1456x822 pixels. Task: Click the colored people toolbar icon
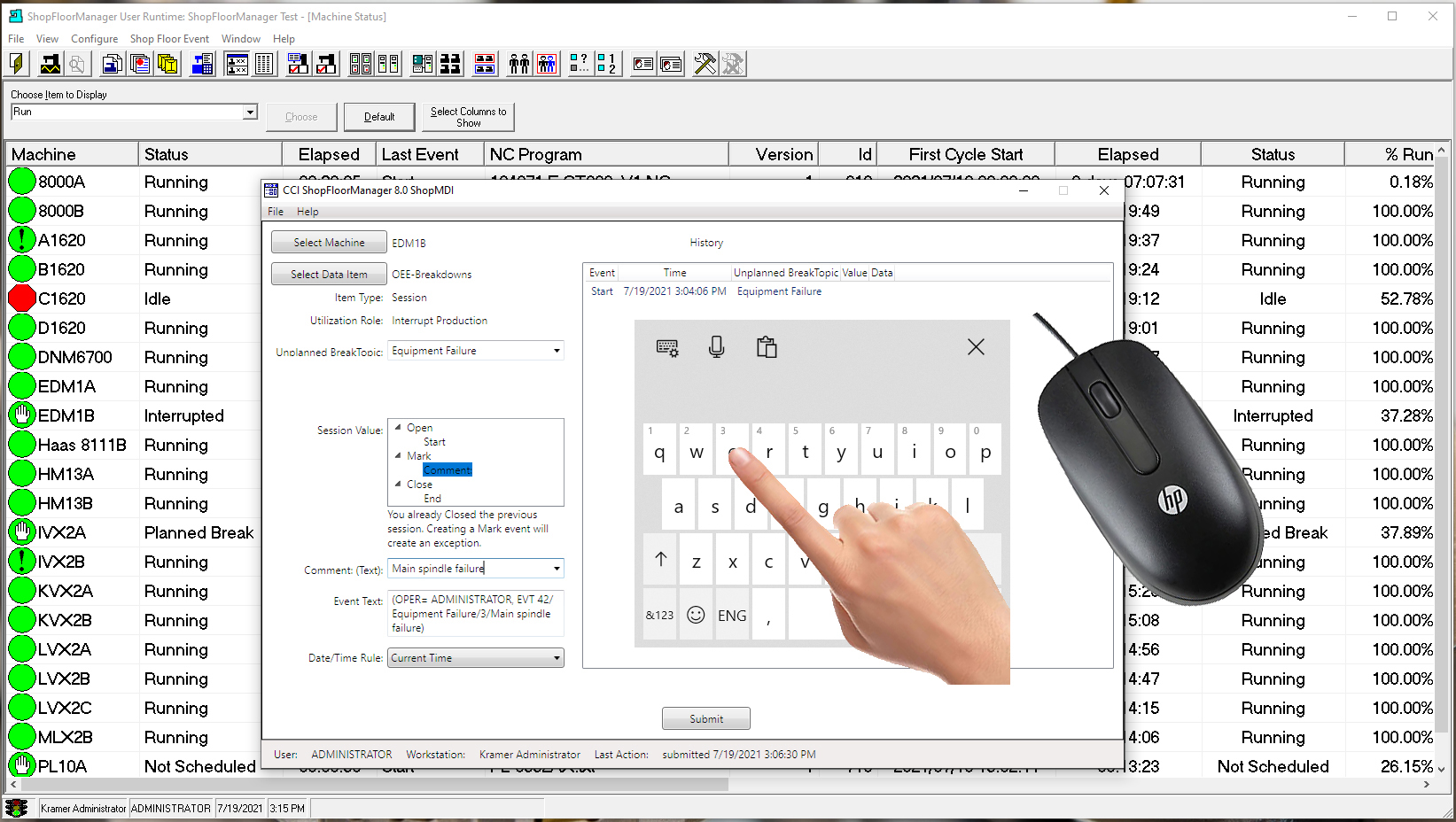[x=547, y=64]
